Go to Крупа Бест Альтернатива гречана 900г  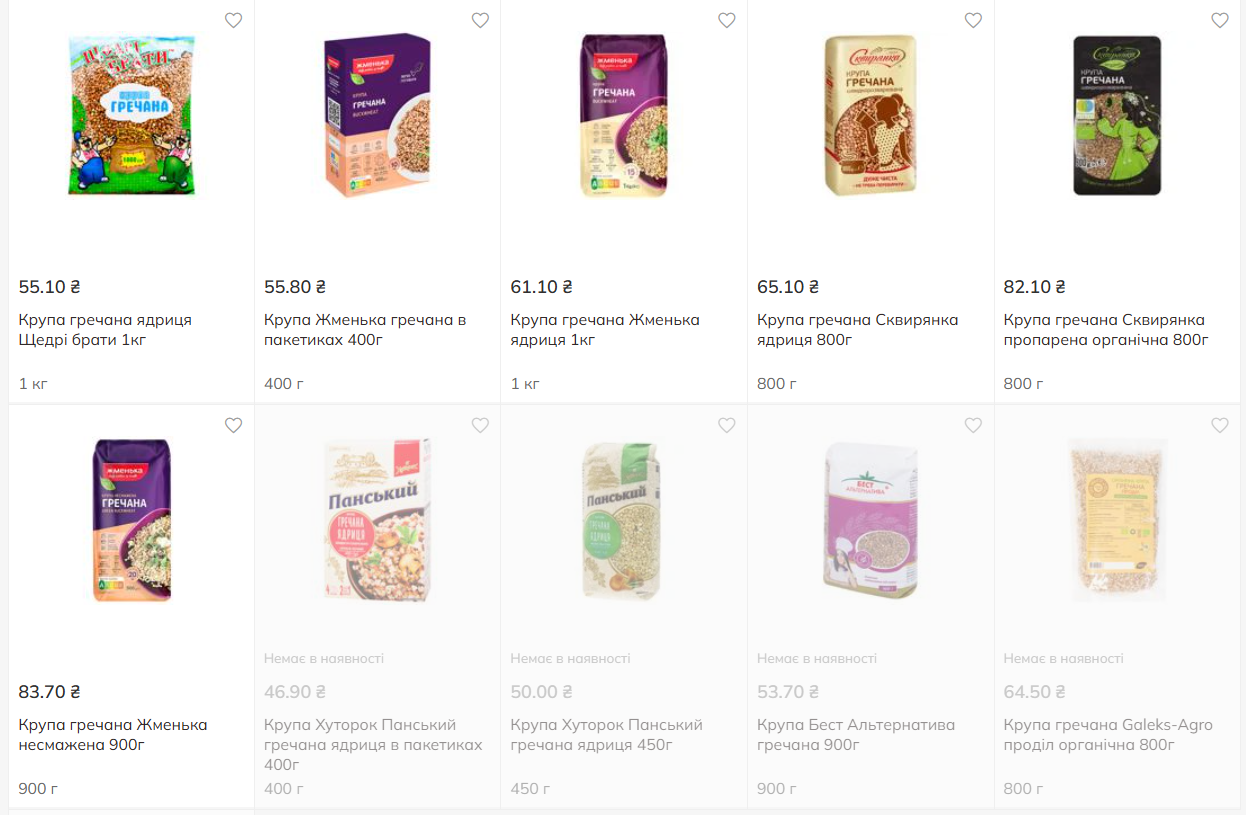pyautogui.click(x=855, y=735)
